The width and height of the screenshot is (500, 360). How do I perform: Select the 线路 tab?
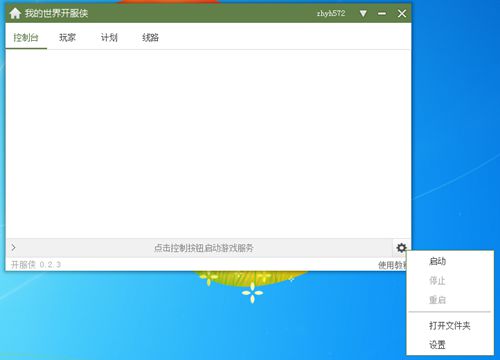click(150, 37)
